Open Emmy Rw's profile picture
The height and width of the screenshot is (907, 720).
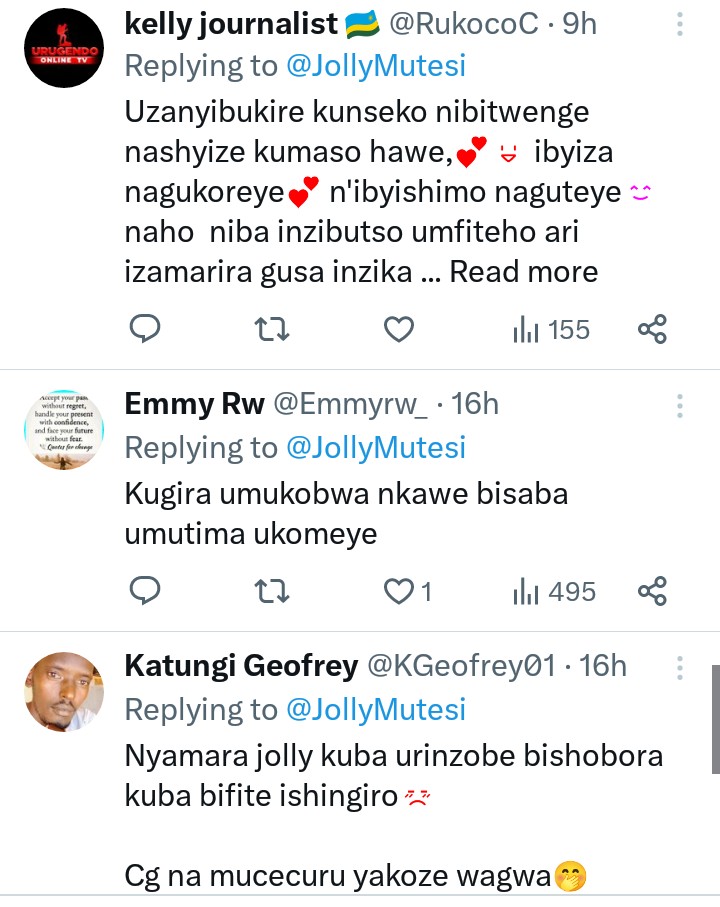[63, 430]
